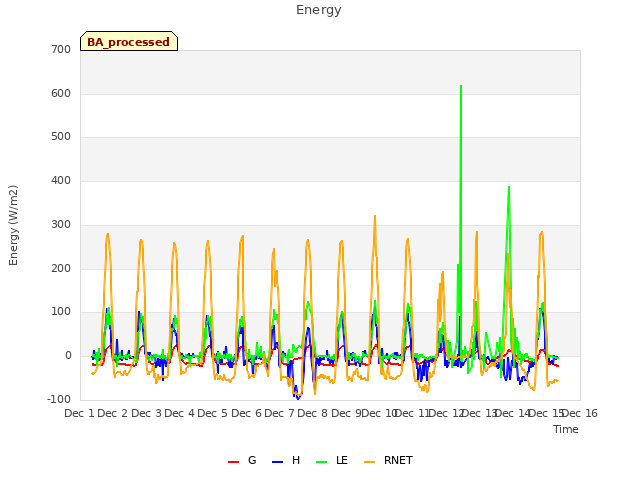Click the BA_processed label box
640x480 pixels.
[129, 41]
